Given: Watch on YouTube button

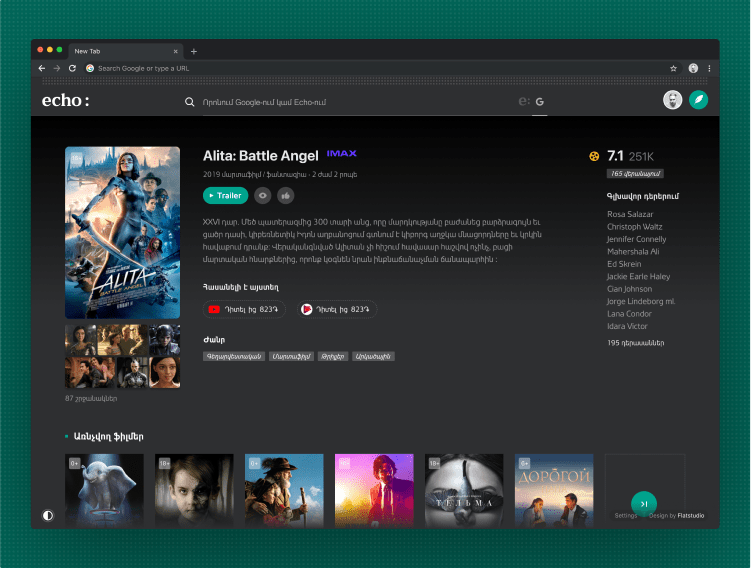Looking at the screenshot, I should [x=244, y=310].
